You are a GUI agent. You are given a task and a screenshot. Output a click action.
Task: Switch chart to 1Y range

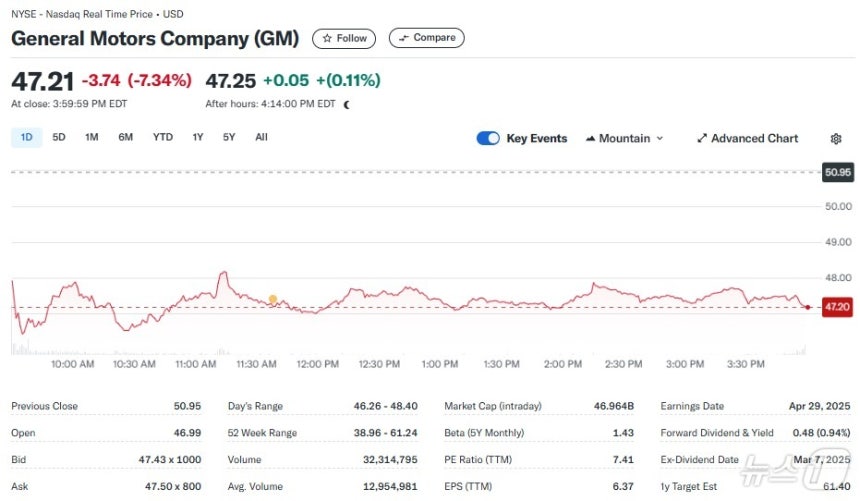click(198, 137)
